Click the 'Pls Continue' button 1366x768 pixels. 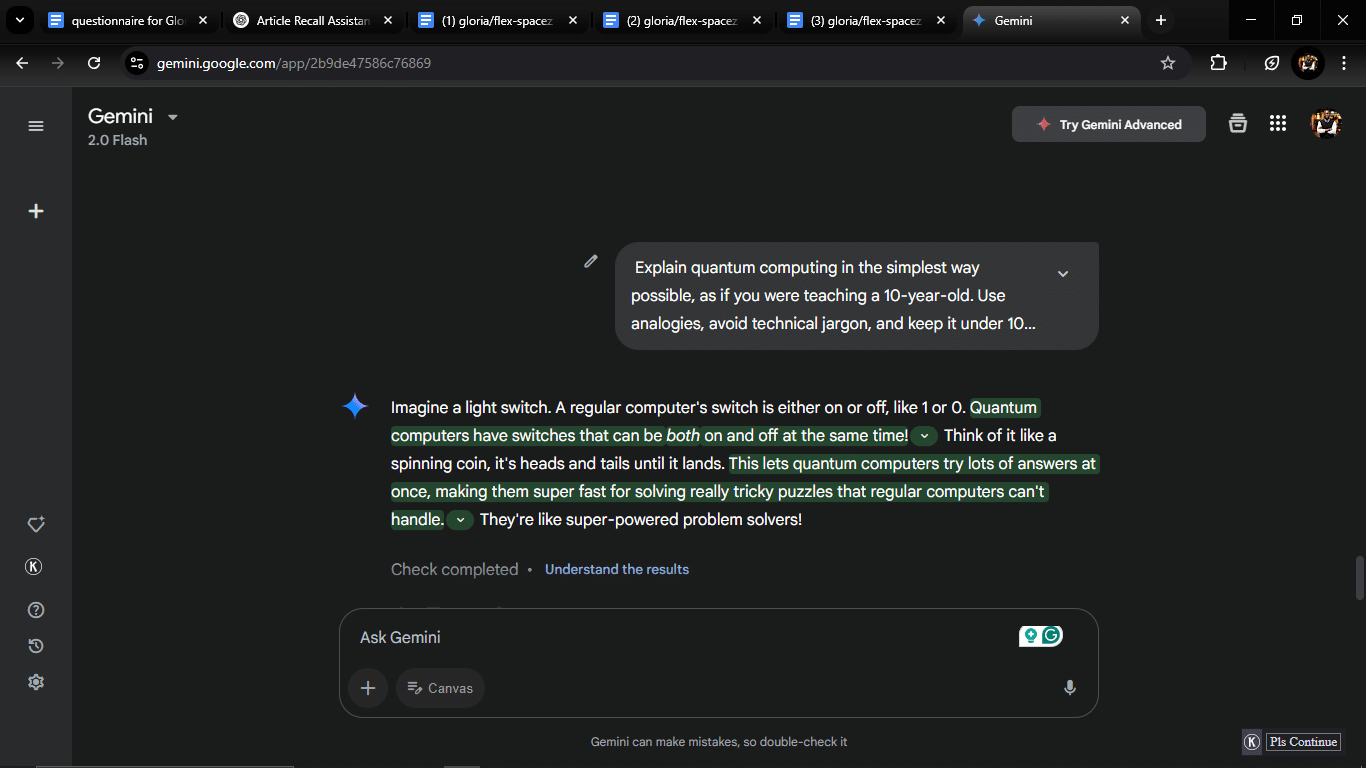point(1304,742)
